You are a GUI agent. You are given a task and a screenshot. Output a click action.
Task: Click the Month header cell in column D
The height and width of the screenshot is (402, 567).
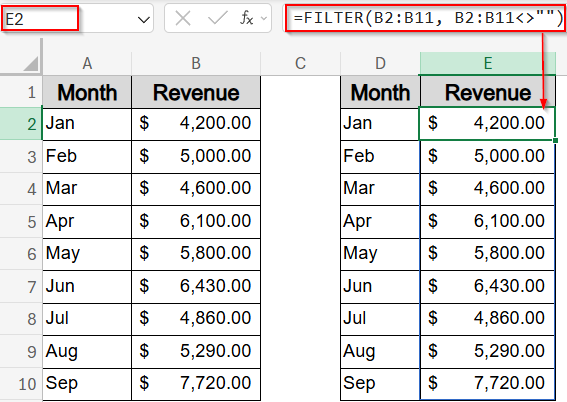(x=380, y=92)
